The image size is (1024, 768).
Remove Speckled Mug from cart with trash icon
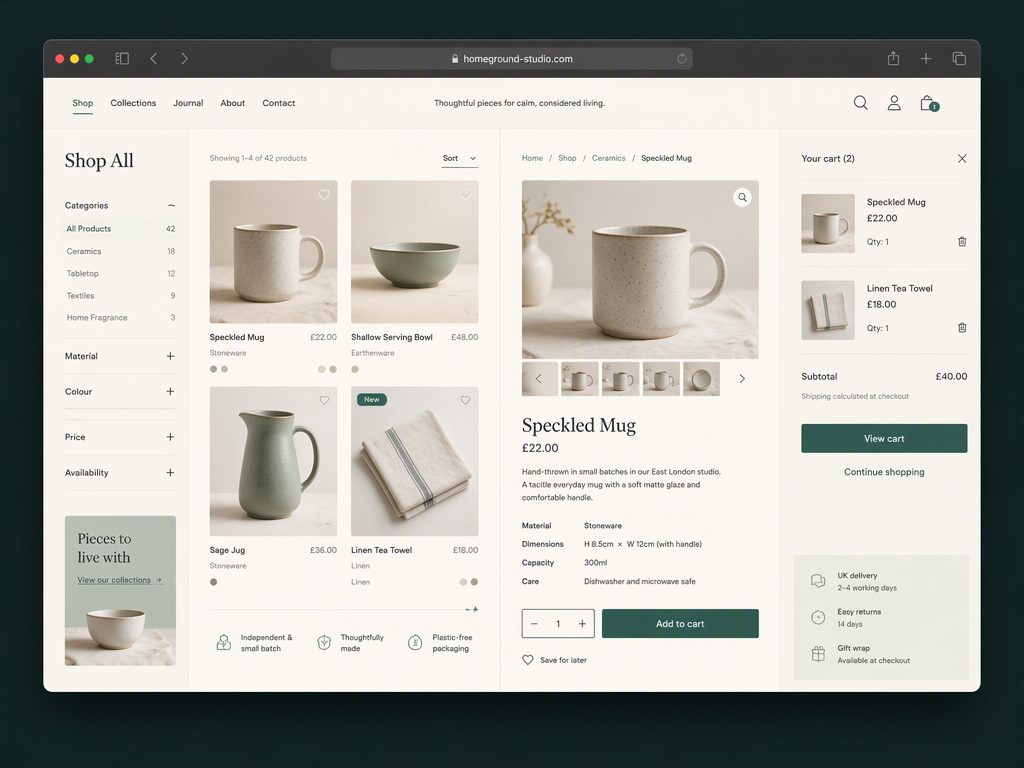click(x=962, y=242)
